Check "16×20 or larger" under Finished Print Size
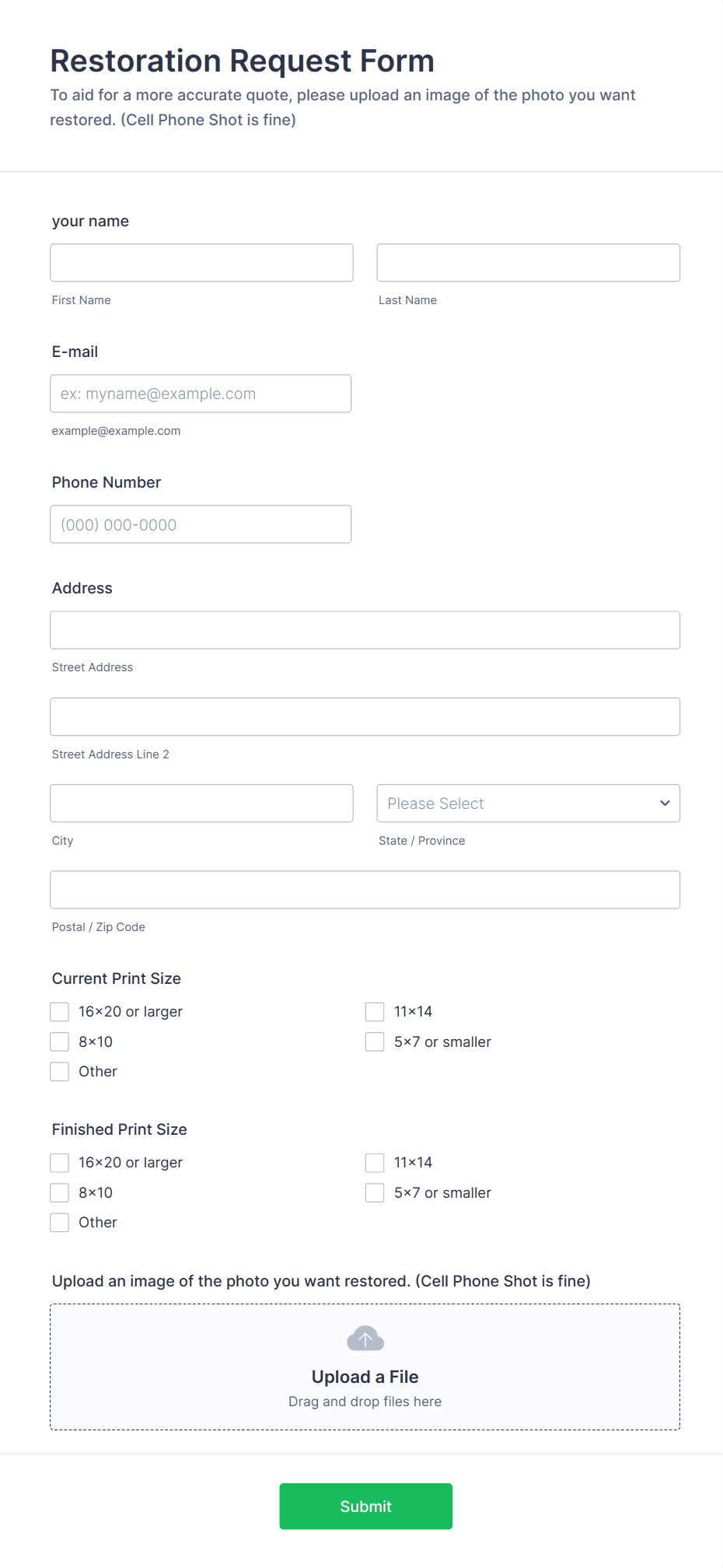Image resolution: width=723 pixels, height=1568 pixels. point(59,1162)
